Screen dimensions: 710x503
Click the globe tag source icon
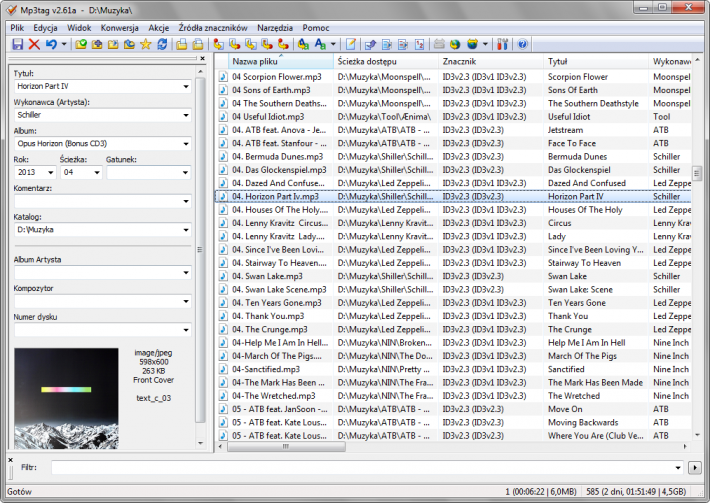(455, 44)
